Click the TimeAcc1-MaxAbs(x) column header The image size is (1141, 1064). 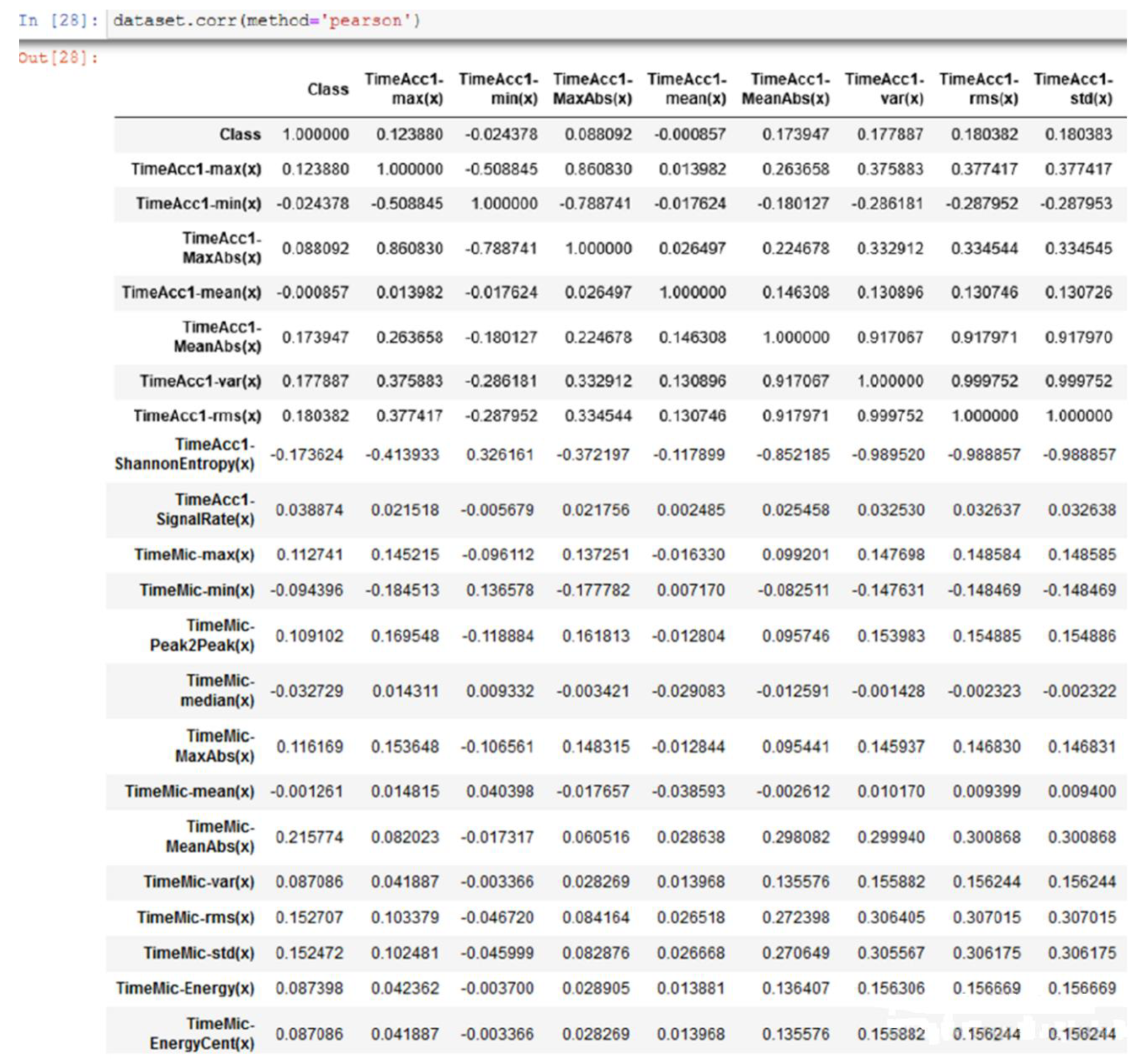(x=592, y=89)
